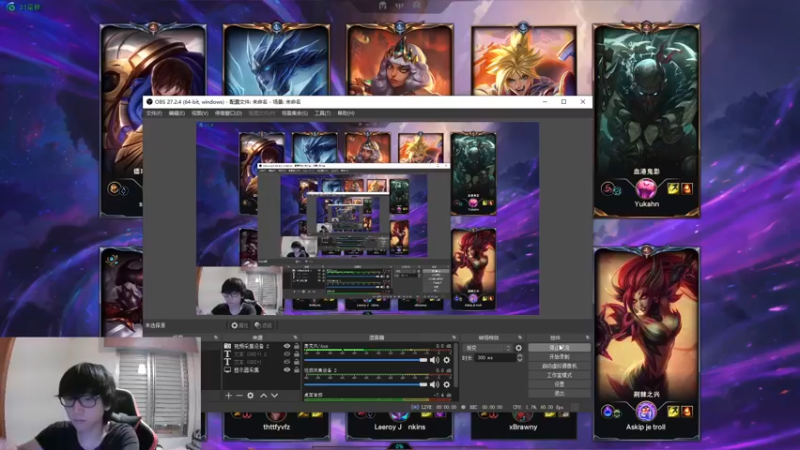800x450 pixels.
Task: Open the 工具(T) menu in OBS
Action: 322,113
